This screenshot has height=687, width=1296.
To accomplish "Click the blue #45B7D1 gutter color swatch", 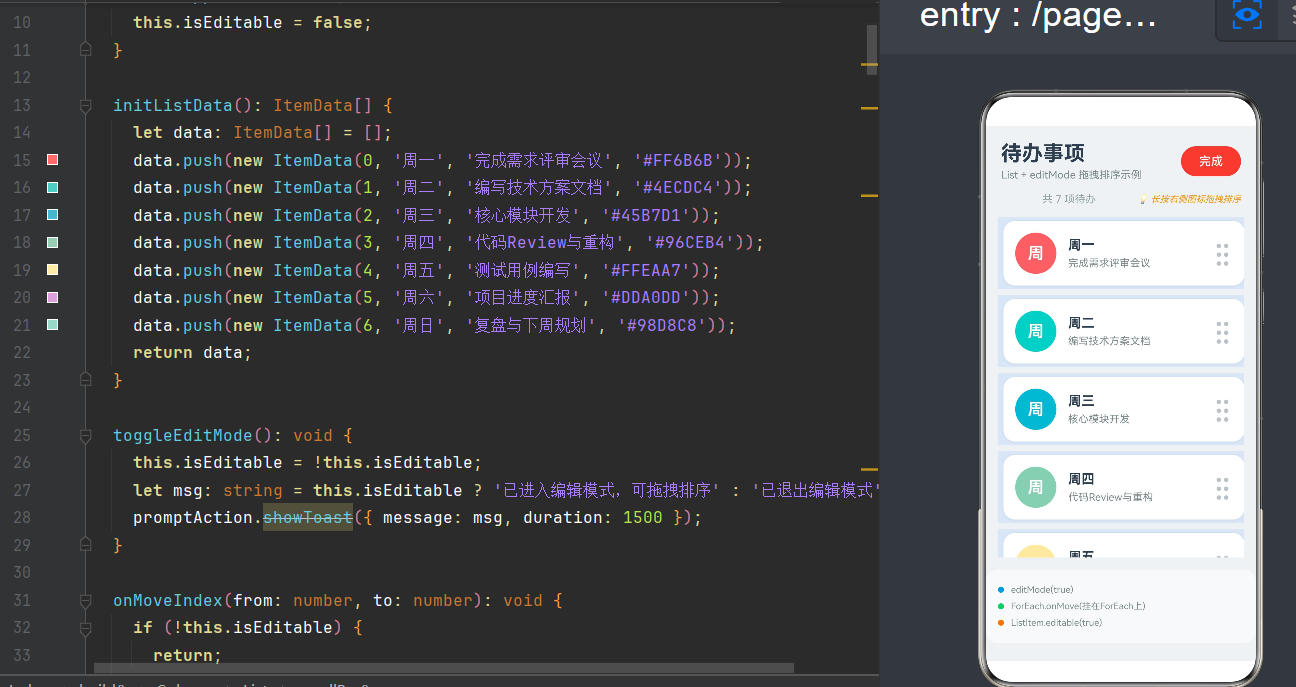I will coord(53,215).
